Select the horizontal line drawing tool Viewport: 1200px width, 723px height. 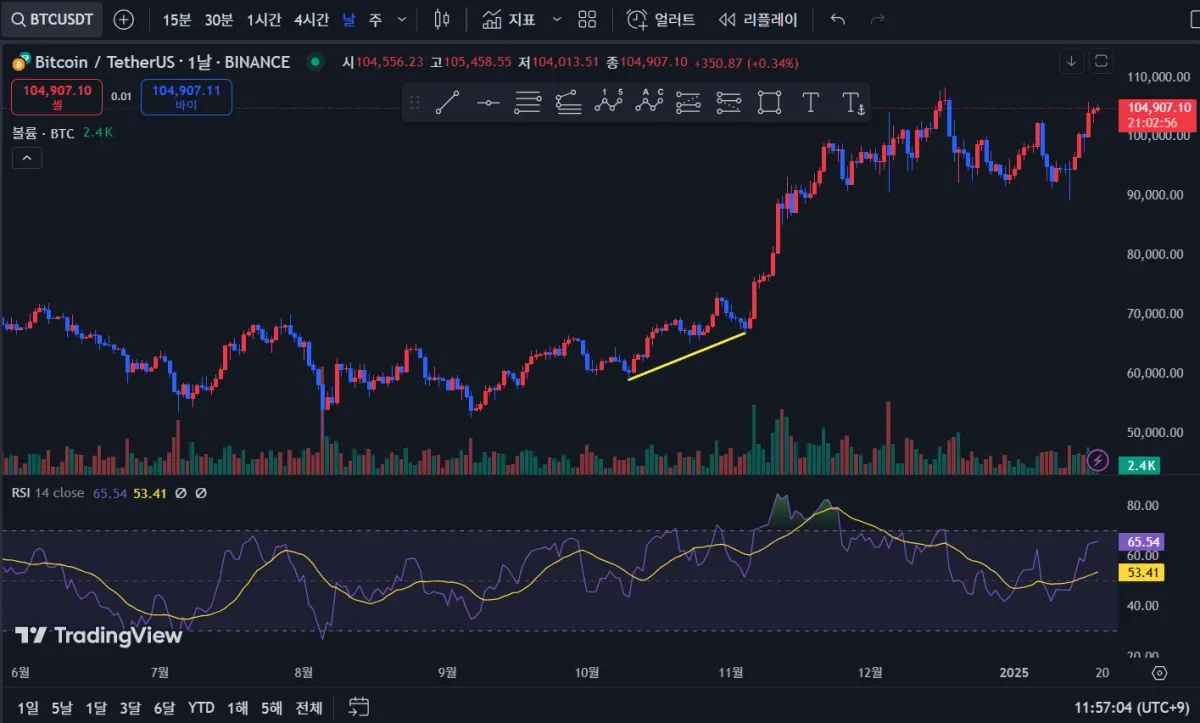click(488, 102)
